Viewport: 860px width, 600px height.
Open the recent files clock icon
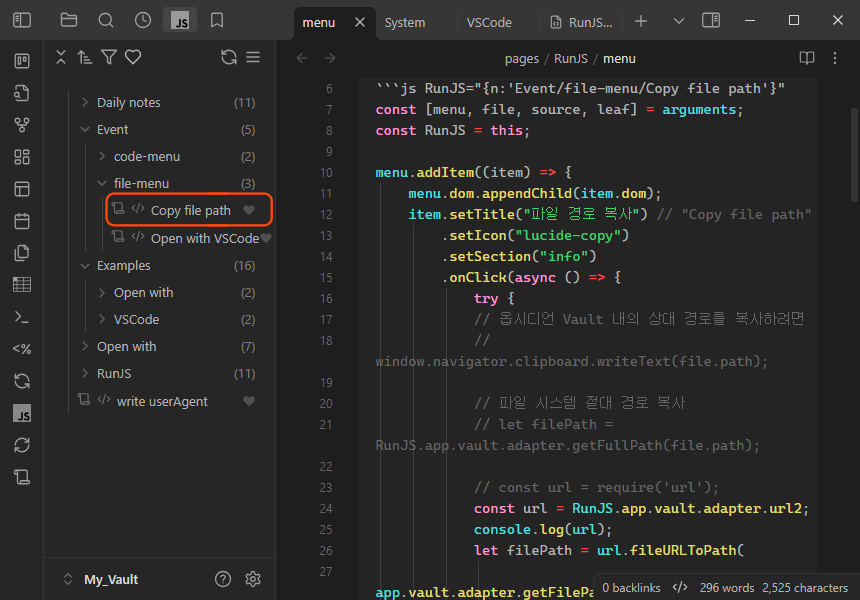coord(143,20)
